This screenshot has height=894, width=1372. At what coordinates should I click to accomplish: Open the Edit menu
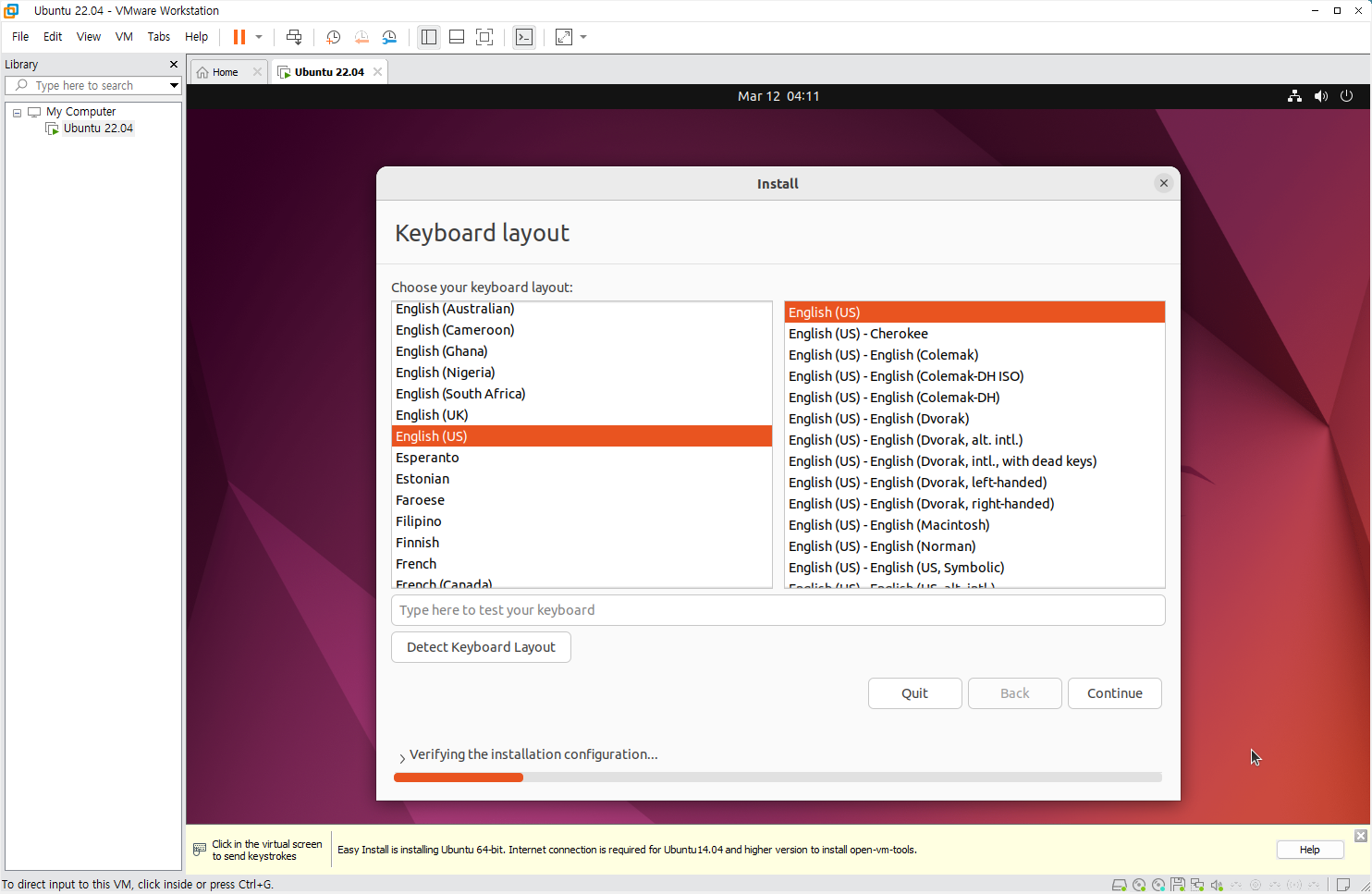53,37
